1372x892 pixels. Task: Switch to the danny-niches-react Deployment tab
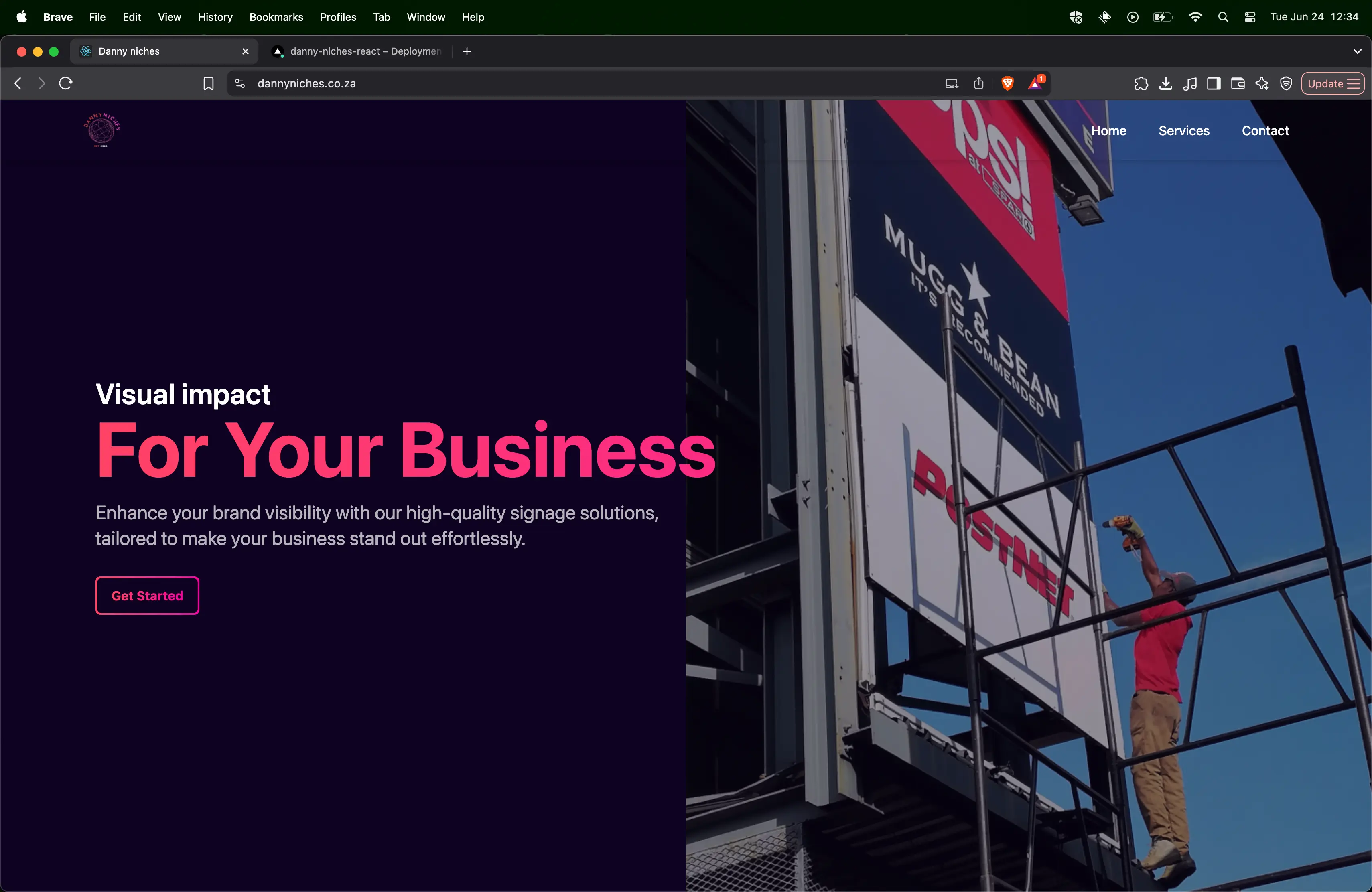(357, 51)
